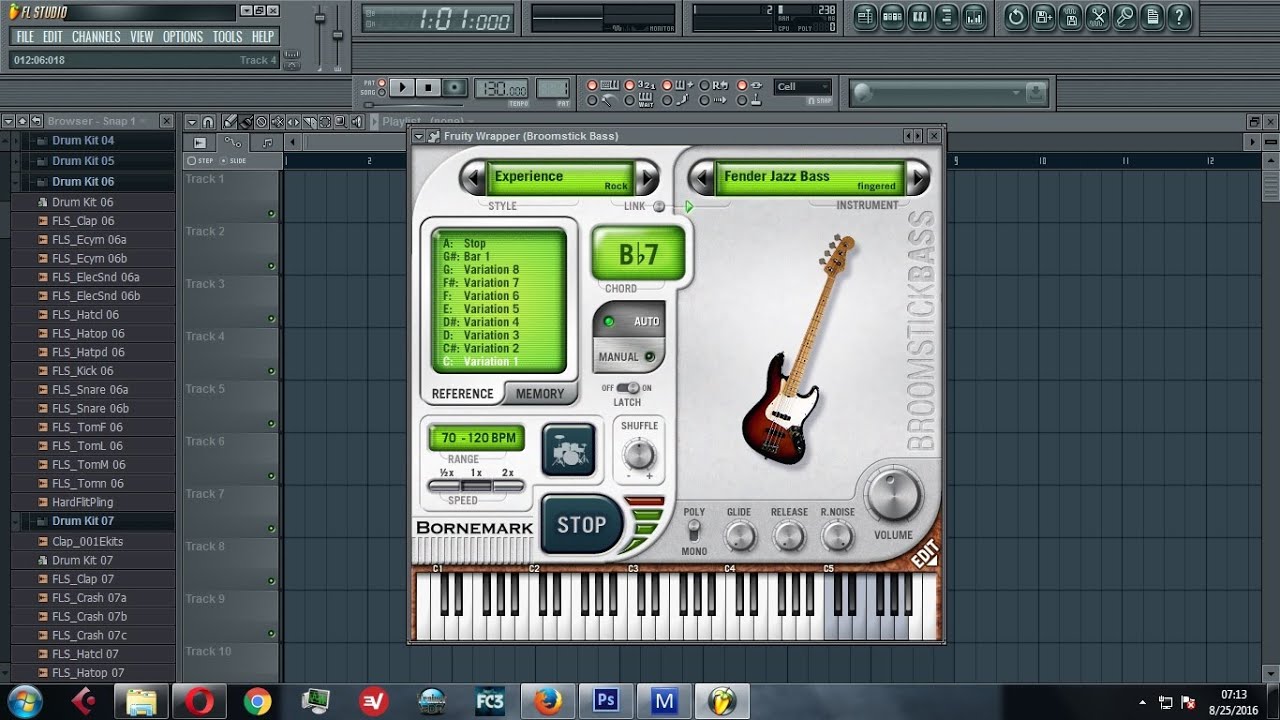1280x720 pixels.
Task: Click the transport Stop button
Action: point(428,88)
